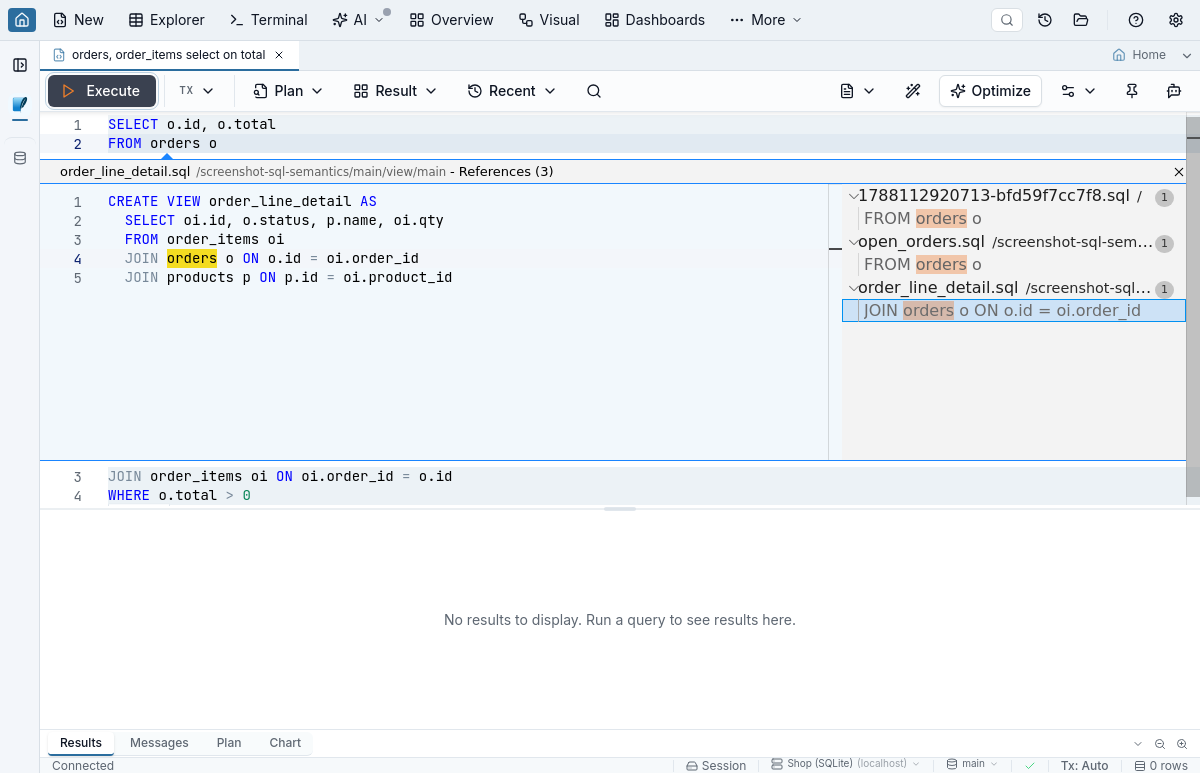Switch to the Chart tab
The image size is (1200, 773).
(285, 743)
